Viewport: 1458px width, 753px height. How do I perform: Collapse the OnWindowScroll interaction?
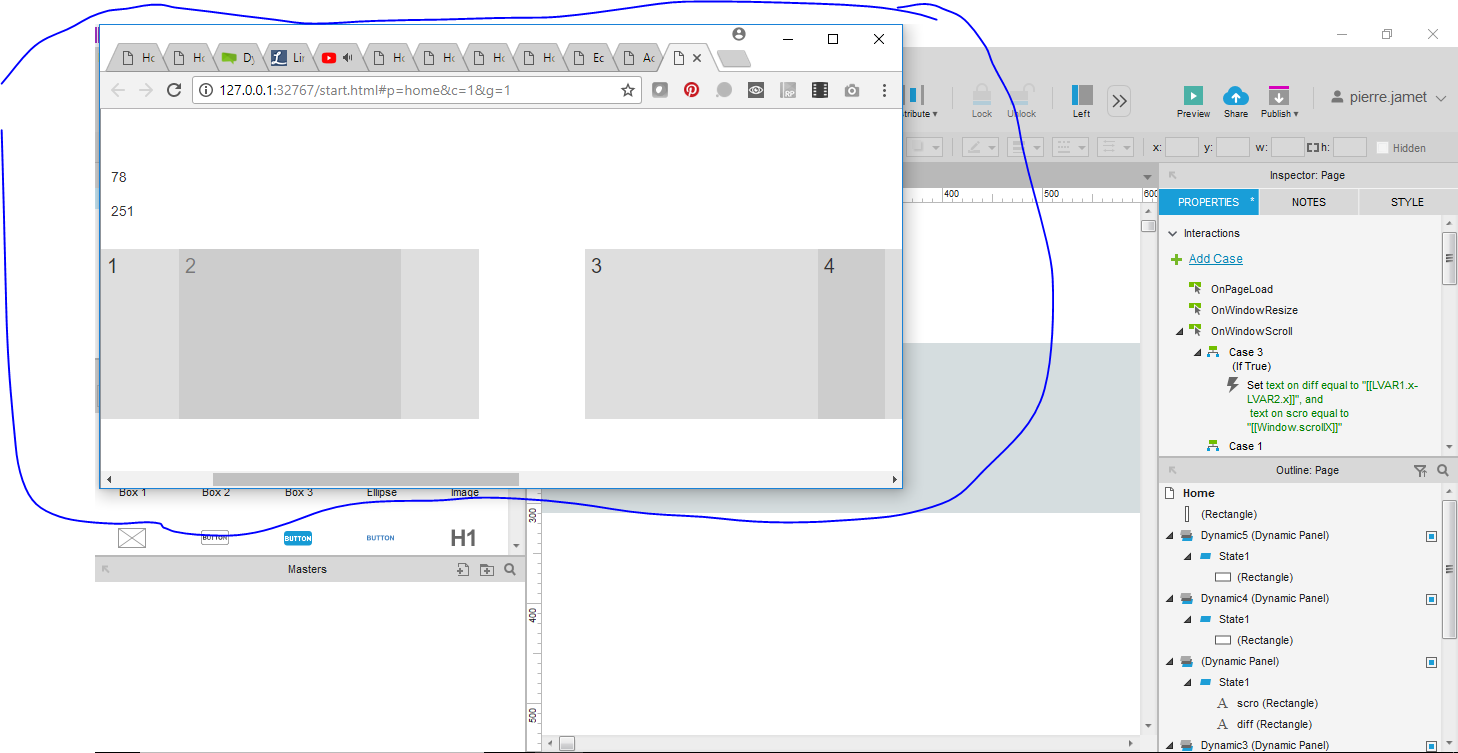1178,330
